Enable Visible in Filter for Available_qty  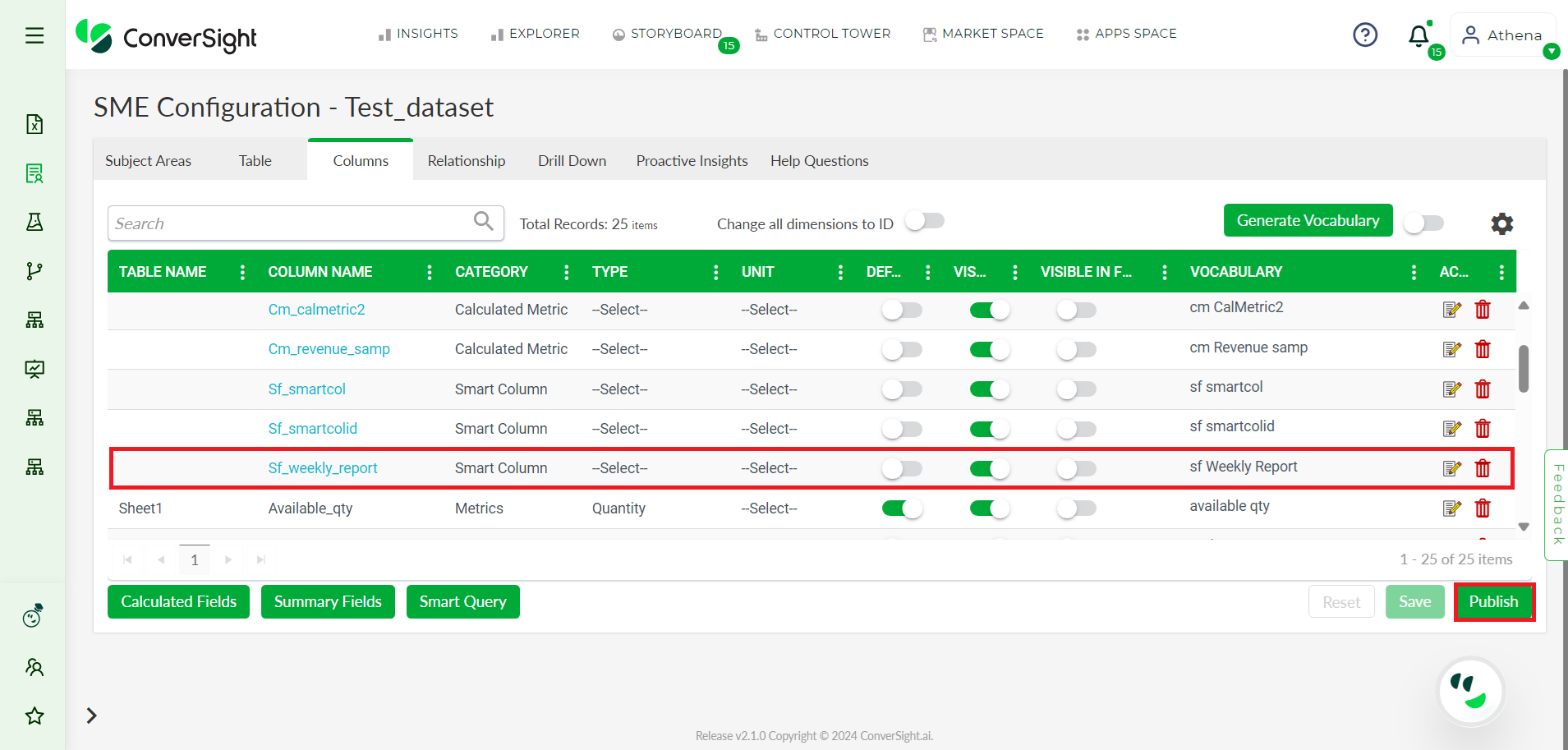(1076, 508)
